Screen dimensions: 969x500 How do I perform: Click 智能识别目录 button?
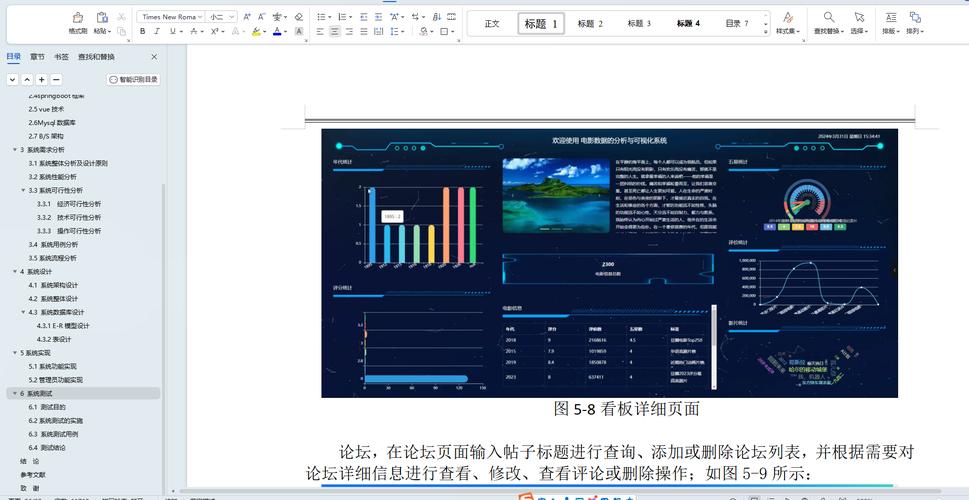tap(133, 79)
